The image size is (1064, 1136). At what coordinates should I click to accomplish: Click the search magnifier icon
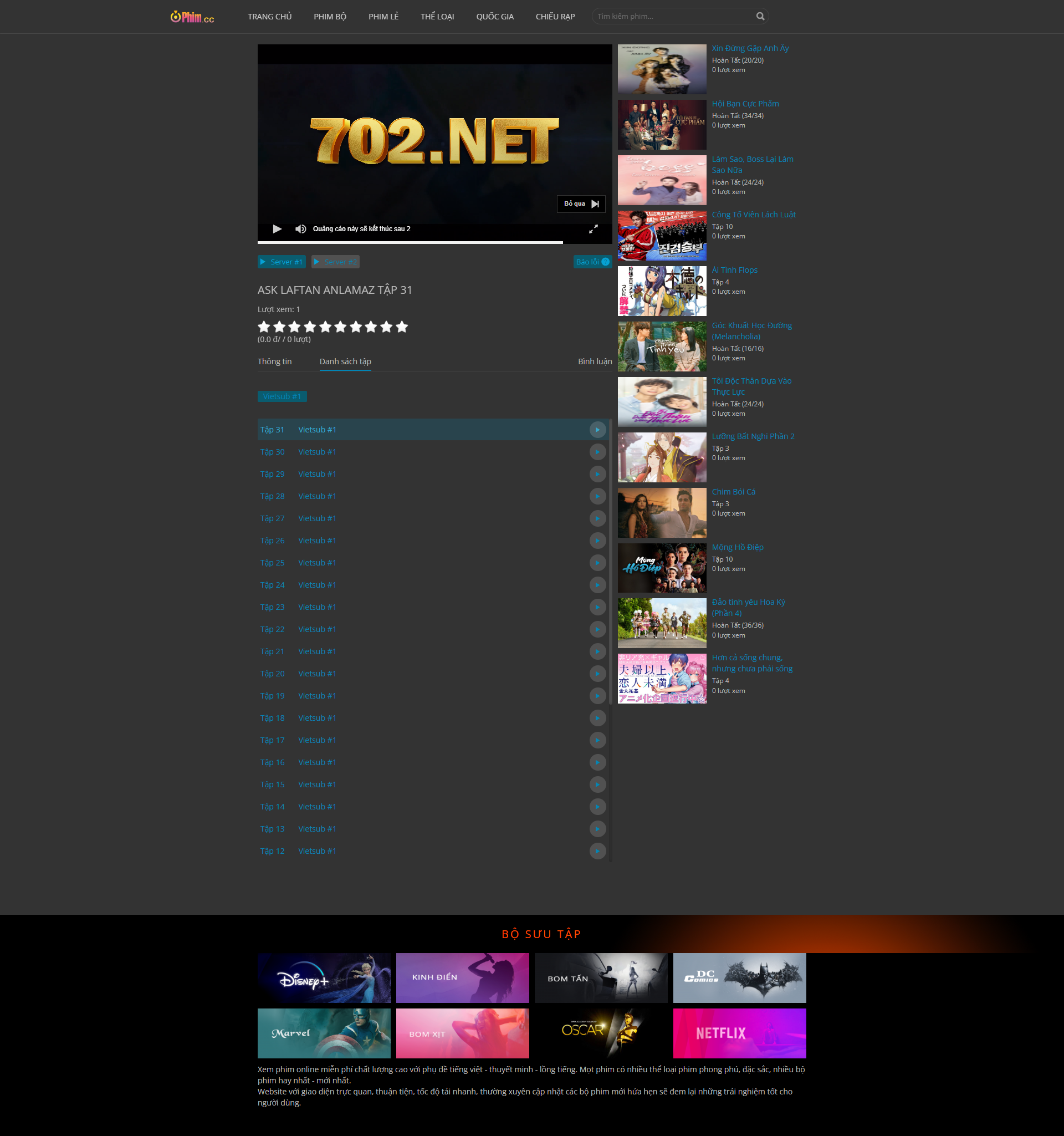(760, 16)
